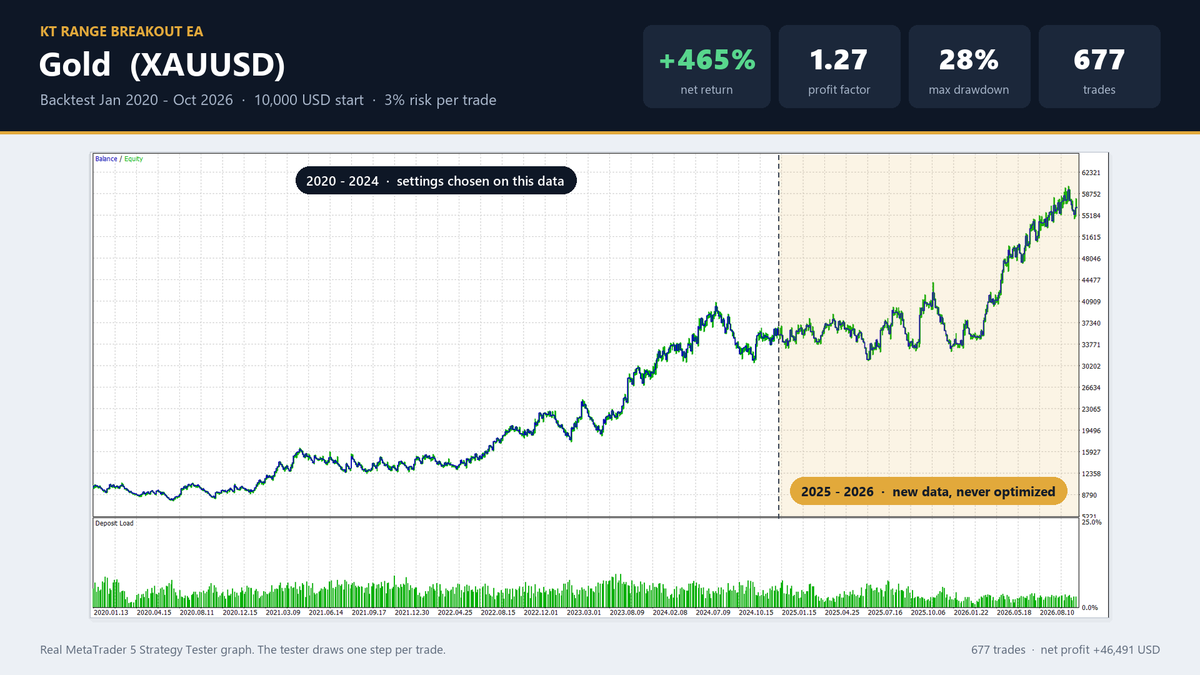Click the Balance legend label

[106, 159]
